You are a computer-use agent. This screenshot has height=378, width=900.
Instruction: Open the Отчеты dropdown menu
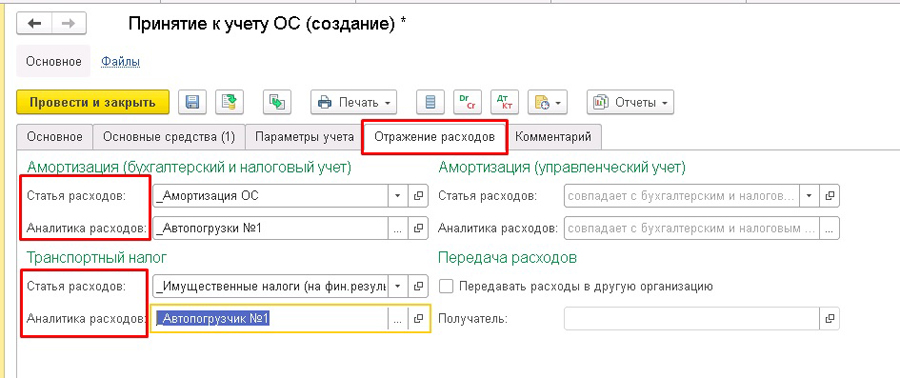[630, 102]
